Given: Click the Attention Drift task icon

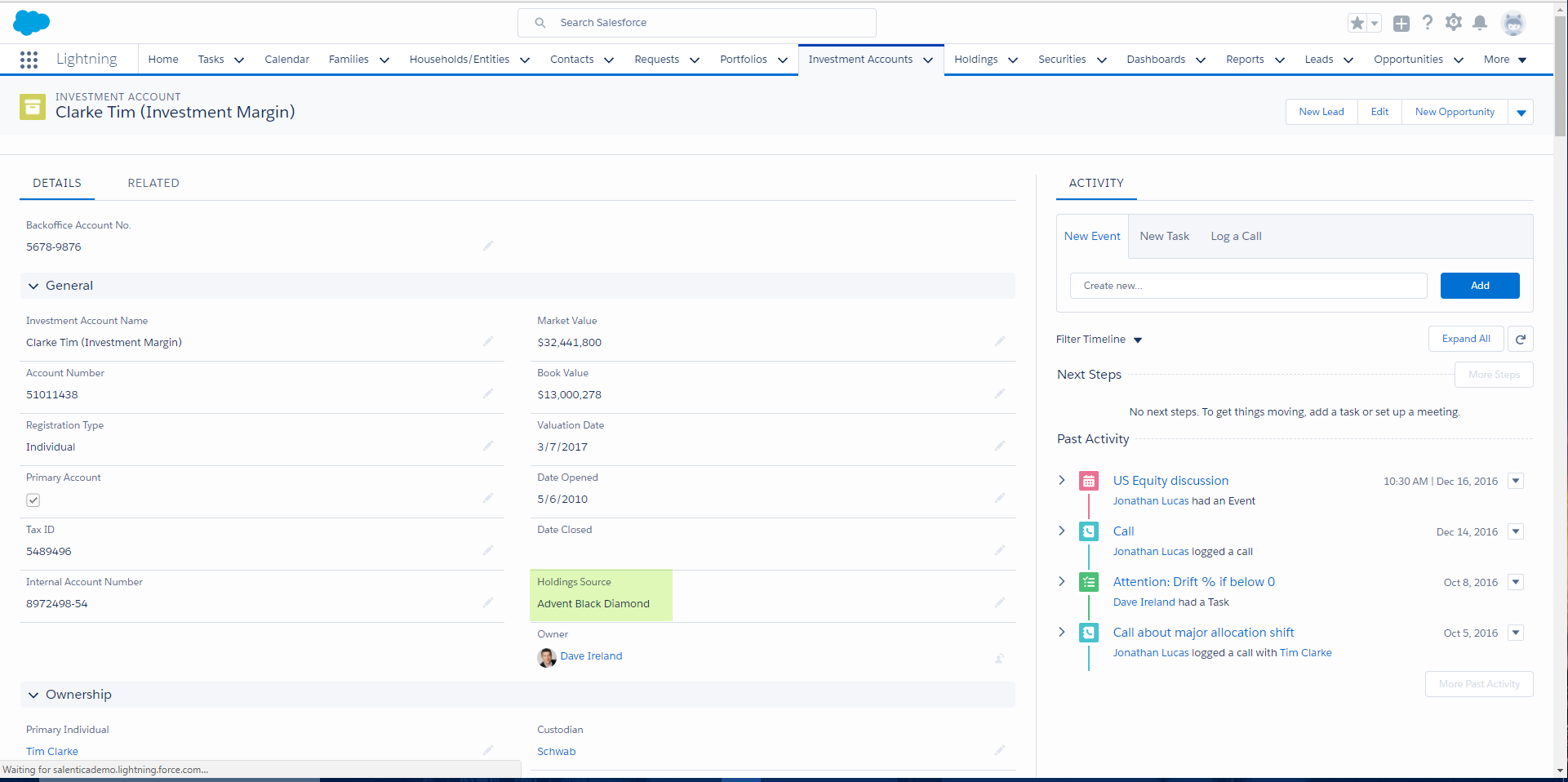Looking at the screenshot, I should (1089, 582).
